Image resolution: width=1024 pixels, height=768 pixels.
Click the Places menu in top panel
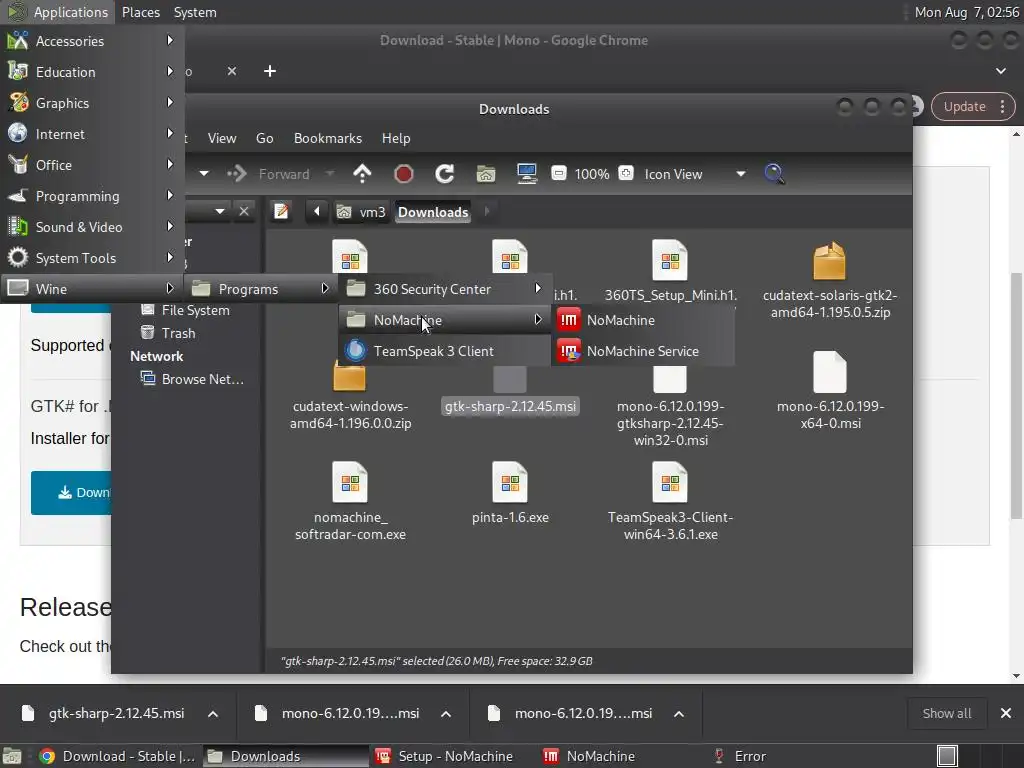click(141, 12)
